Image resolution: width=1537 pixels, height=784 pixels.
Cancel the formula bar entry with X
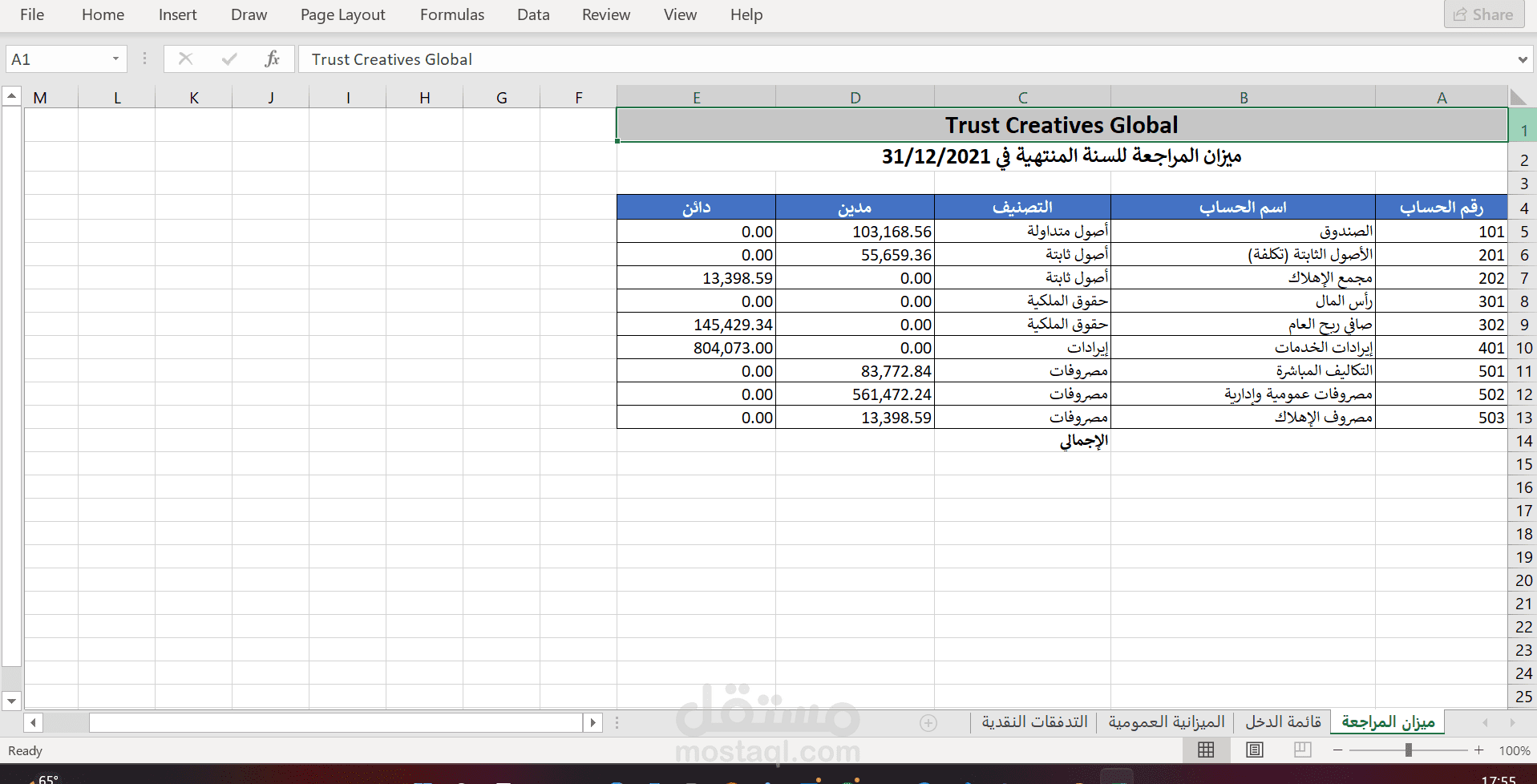[x=185, y=59]
